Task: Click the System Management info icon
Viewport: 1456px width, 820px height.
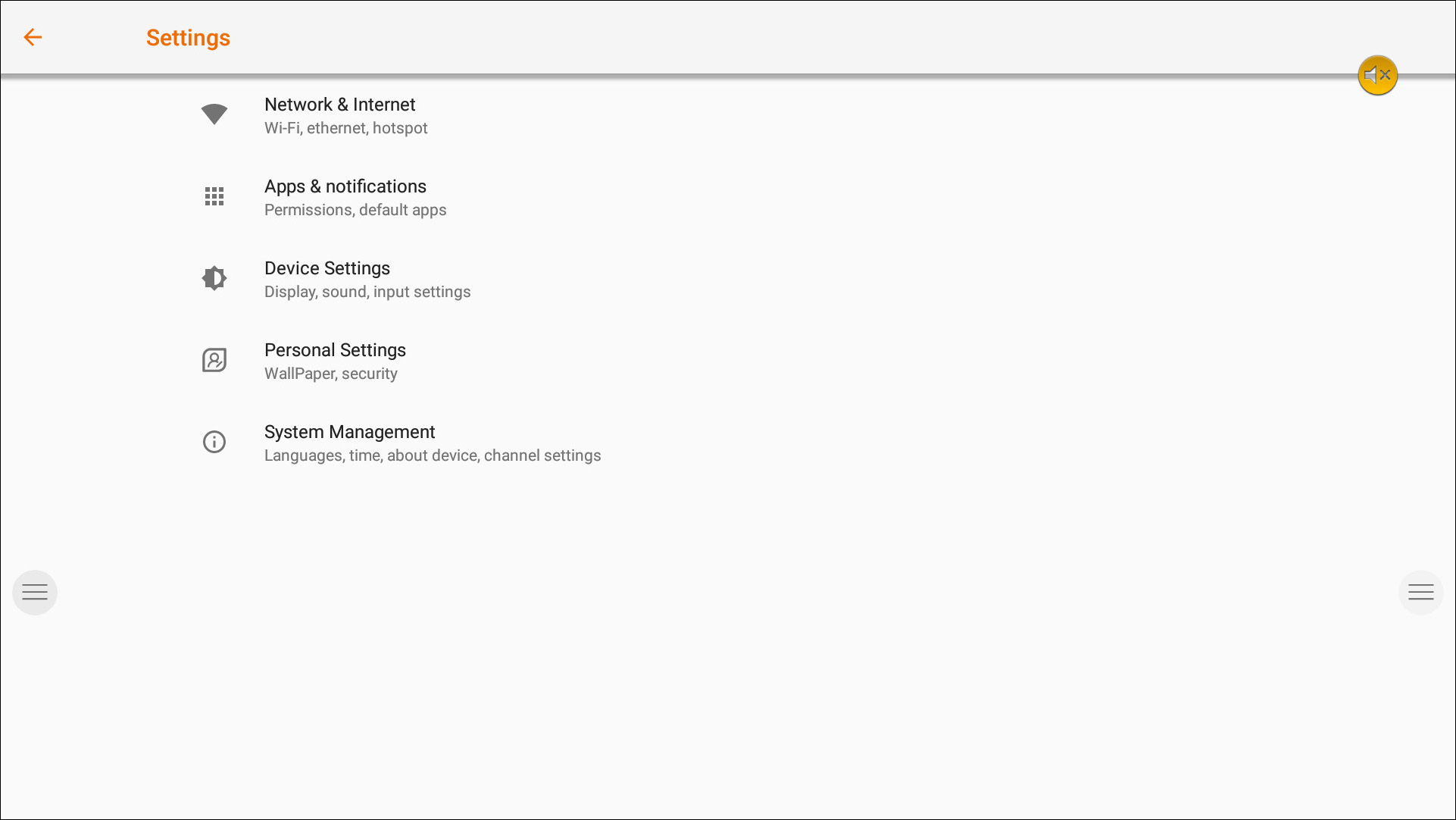Action: click(214, 442)
